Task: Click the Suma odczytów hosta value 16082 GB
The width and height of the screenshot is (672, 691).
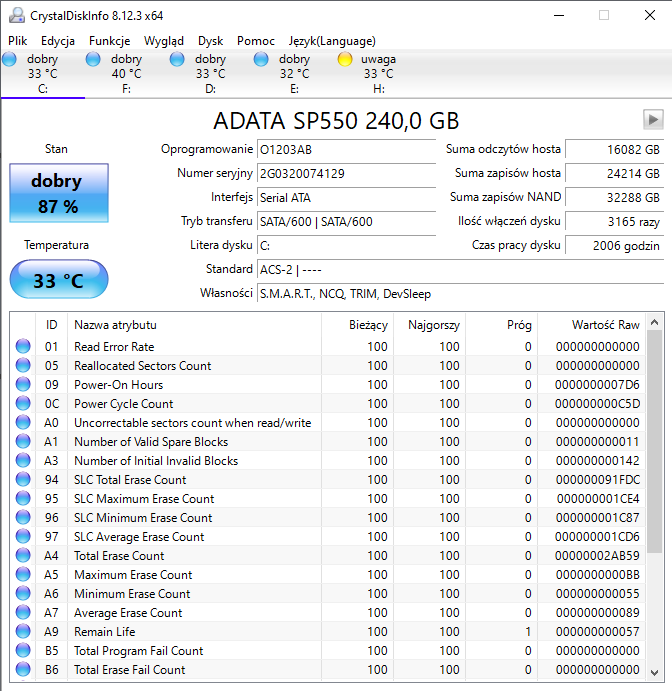Action: pos(615,149)
